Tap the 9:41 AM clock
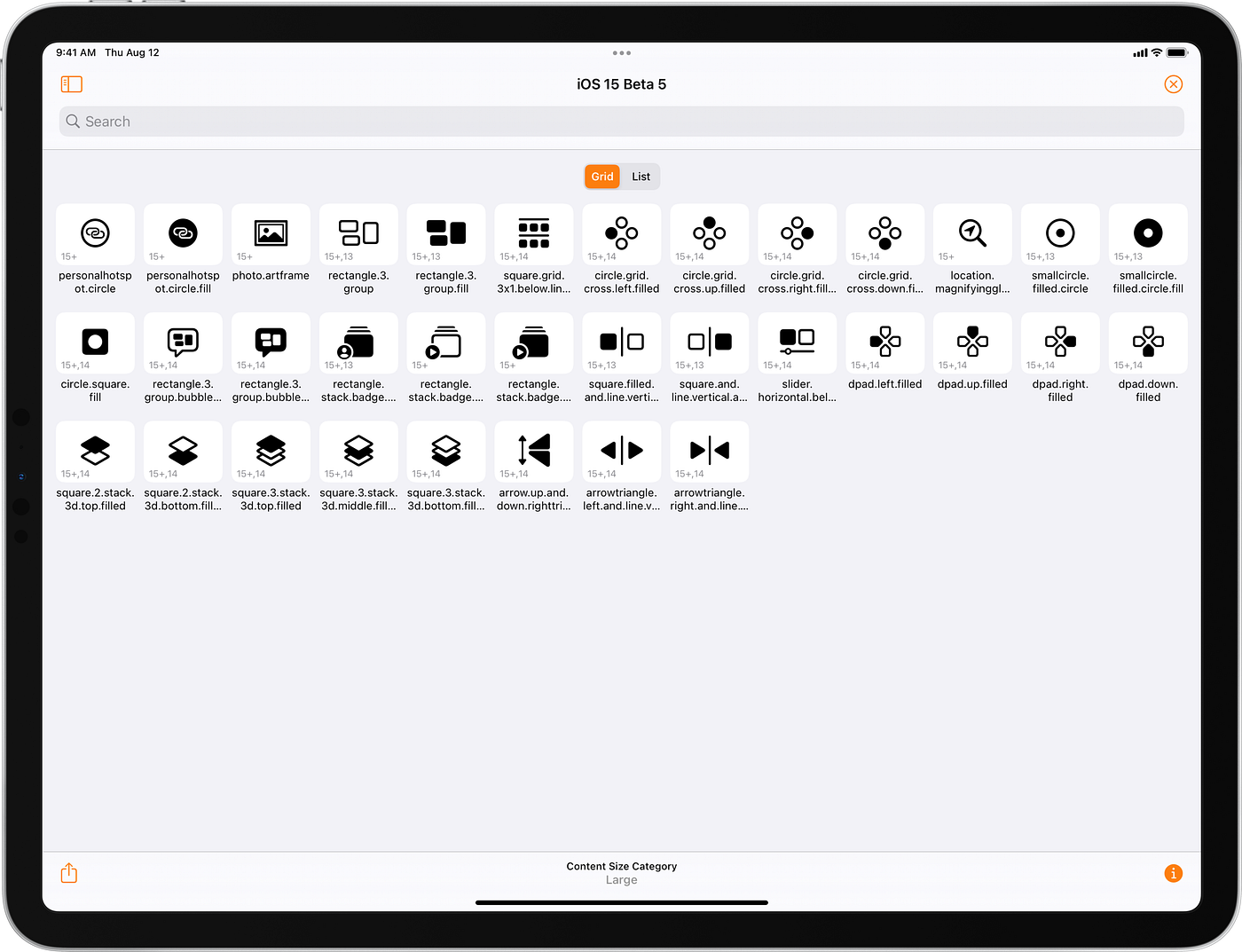1242x952 pixels. pos(76,53)
